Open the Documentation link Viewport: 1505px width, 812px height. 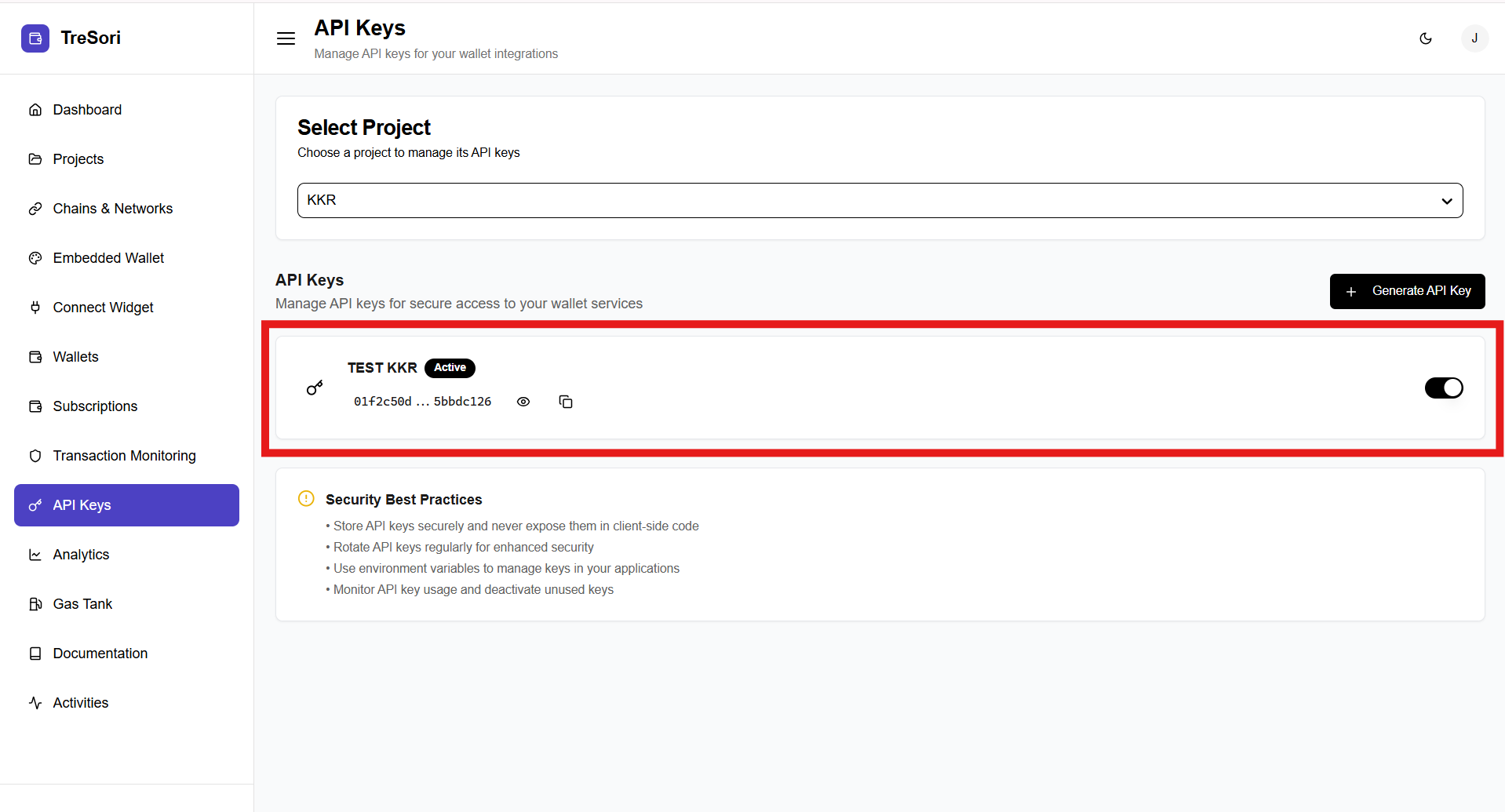[x=100, y=654]
